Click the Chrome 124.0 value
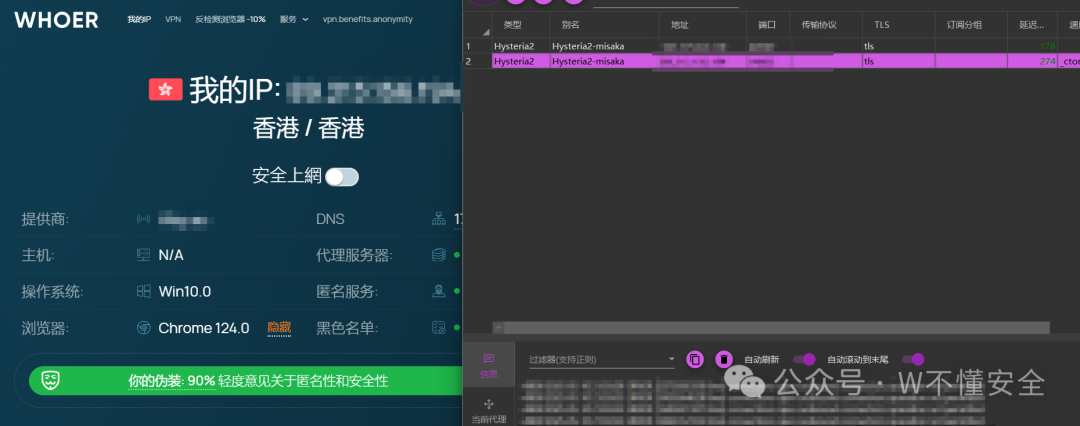Image resolution: width=1080 pixels, height=426 pixels. [204, 328]
